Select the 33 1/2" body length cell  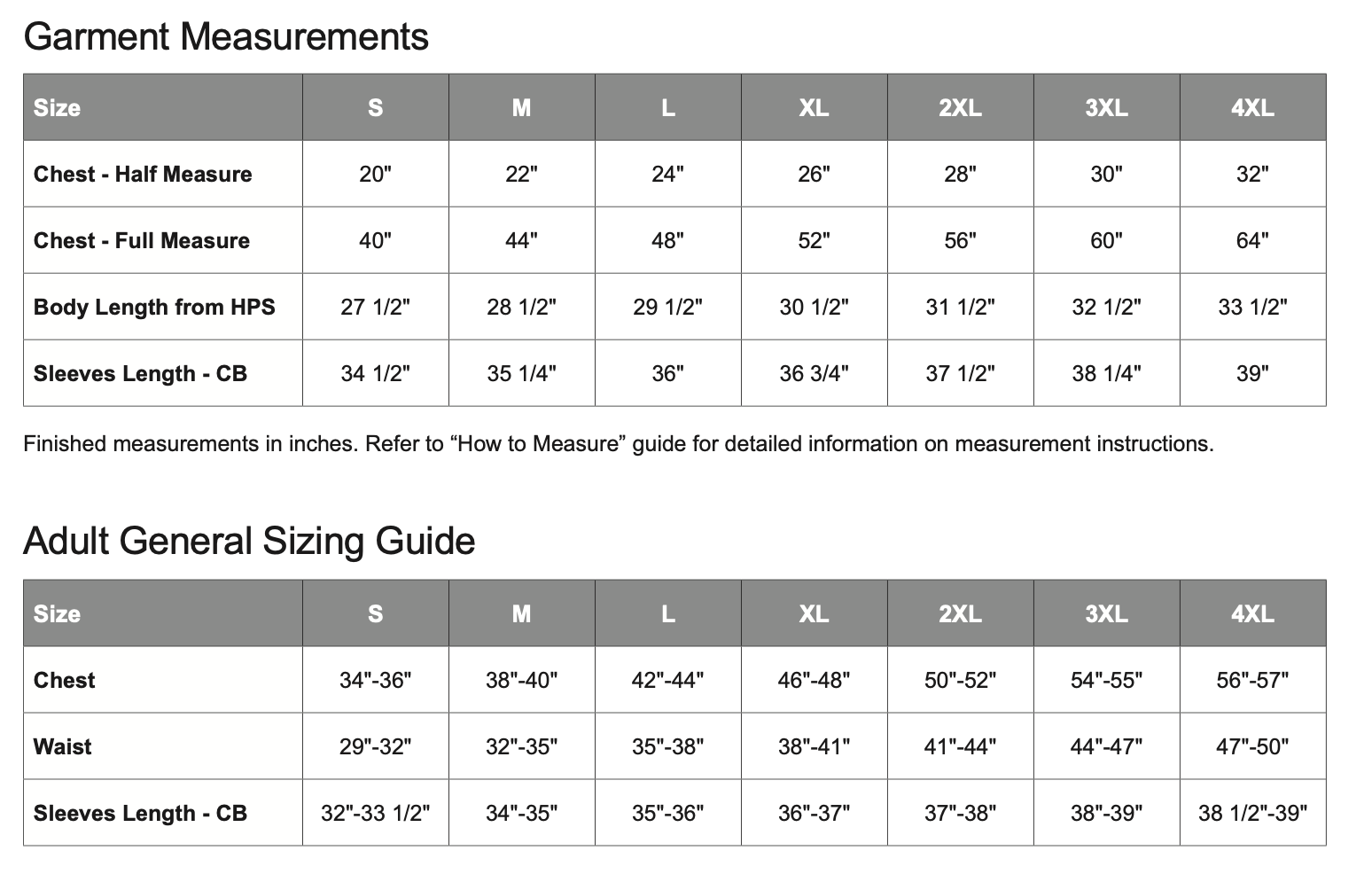tap(1252, 308)
